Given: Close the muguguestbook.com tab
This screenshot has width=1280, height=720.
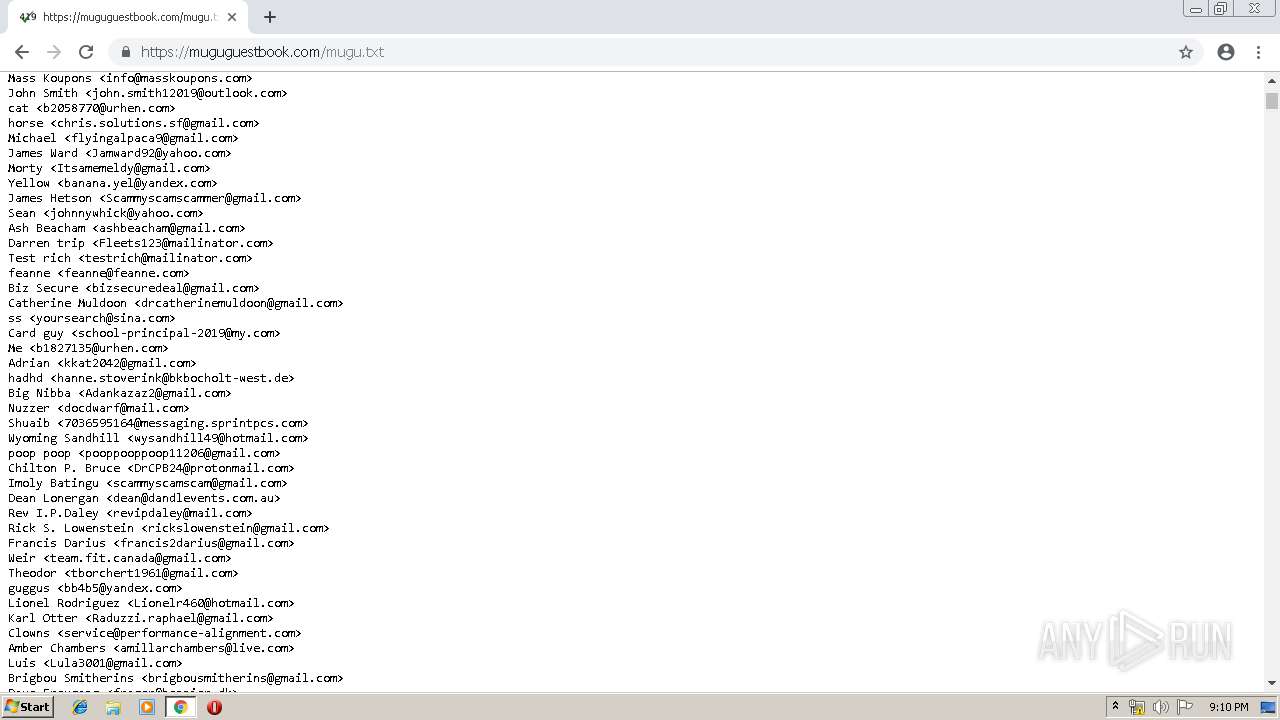Looking at the screenshot, I should (232, 17).
